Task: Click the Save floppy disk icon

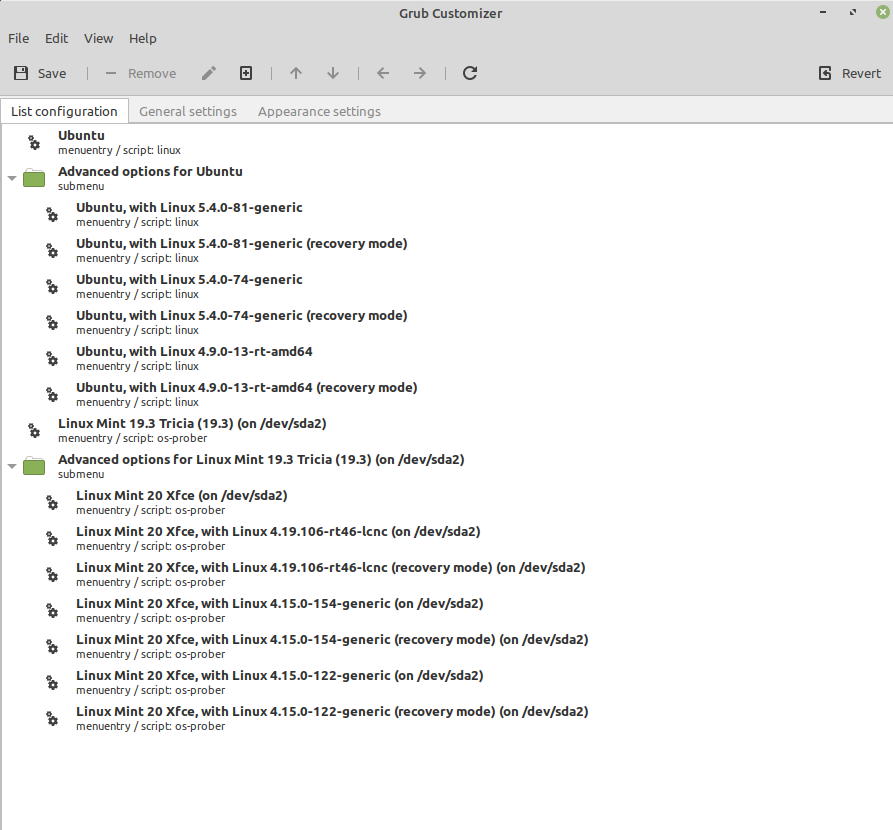Action: click(x=21, y=73)
